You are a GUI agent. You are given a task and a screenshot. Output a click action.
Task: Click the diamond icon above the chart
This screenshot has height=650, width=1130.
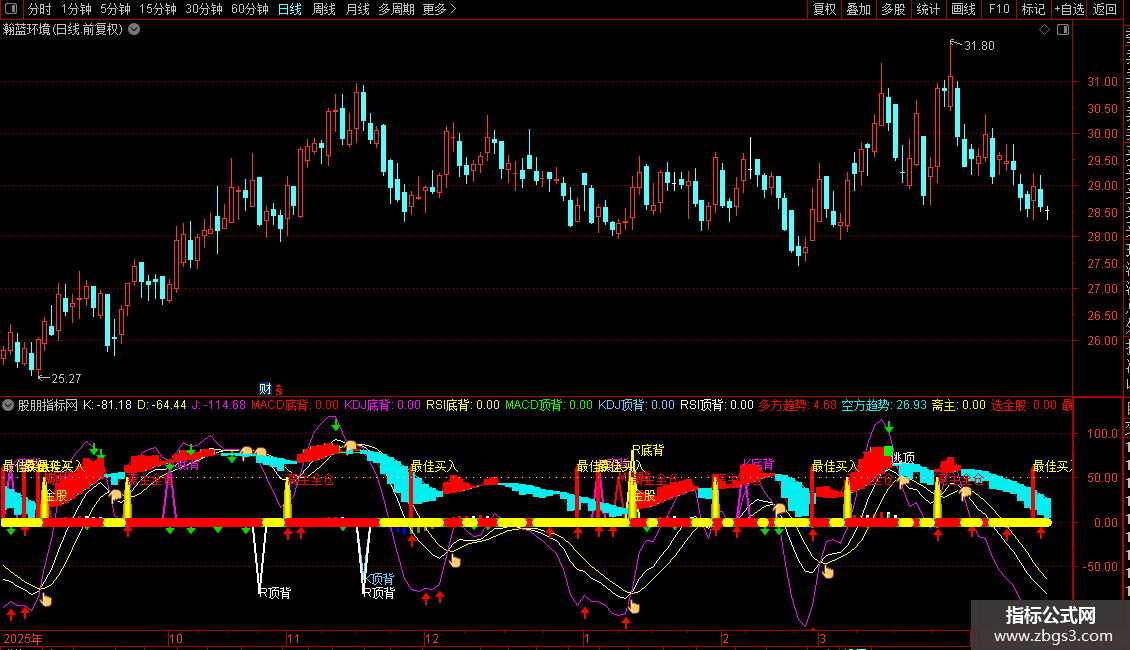point(1045,30)
